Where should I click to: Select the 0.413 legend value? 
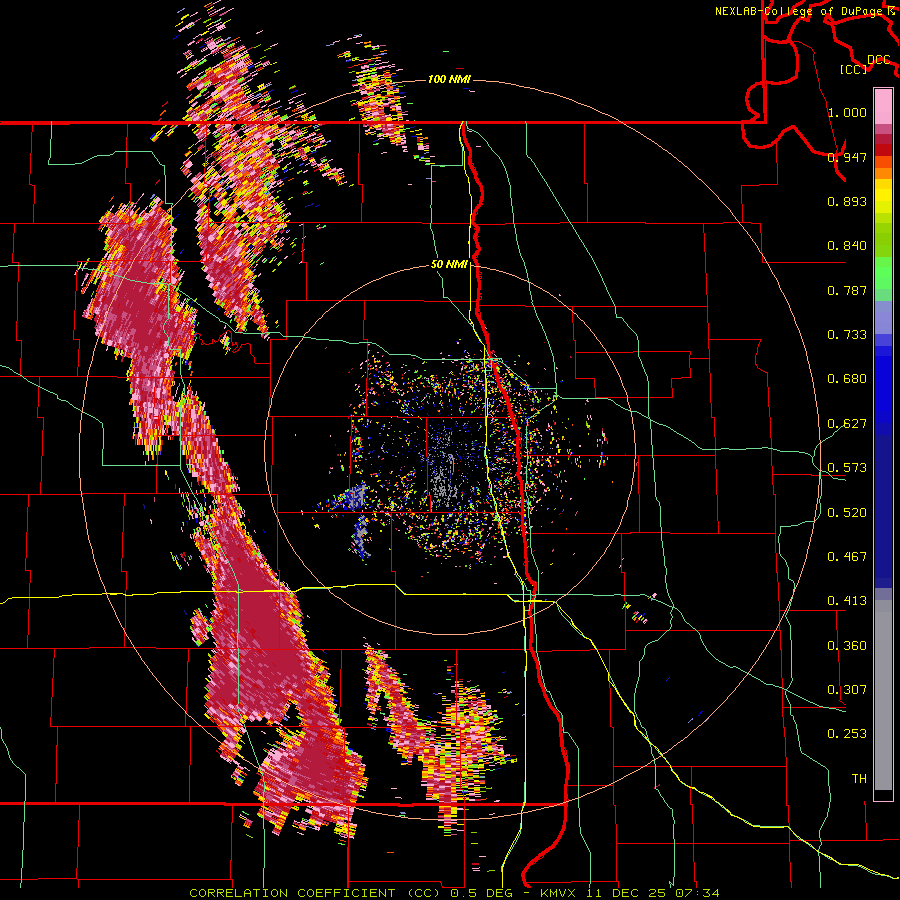(x=847, y=601)
